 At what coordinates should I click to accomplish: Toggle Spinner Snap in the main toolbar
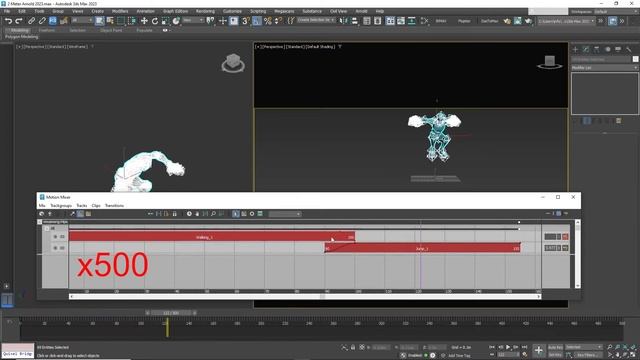coord(278,21)
